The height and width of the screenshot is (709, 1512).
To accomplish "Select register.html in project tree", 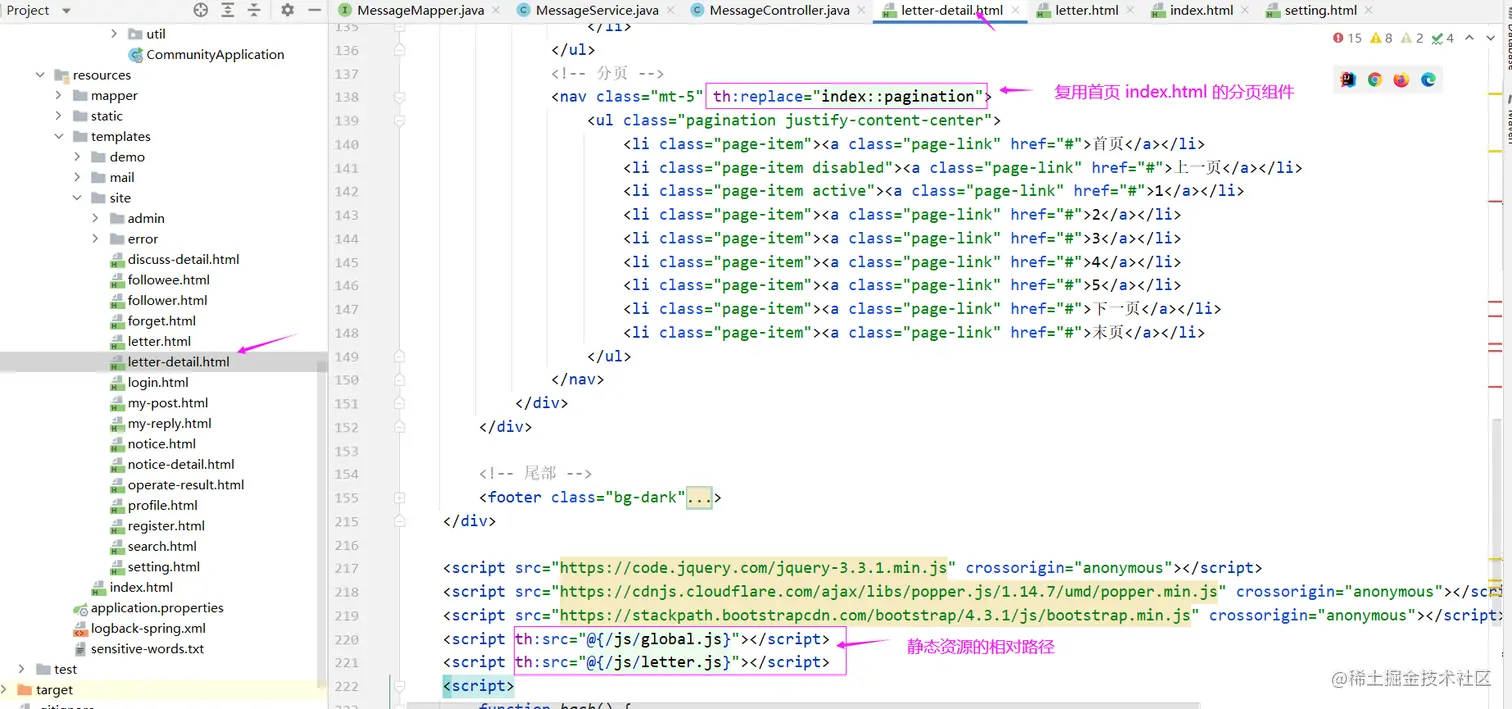I will coord(166,526).
